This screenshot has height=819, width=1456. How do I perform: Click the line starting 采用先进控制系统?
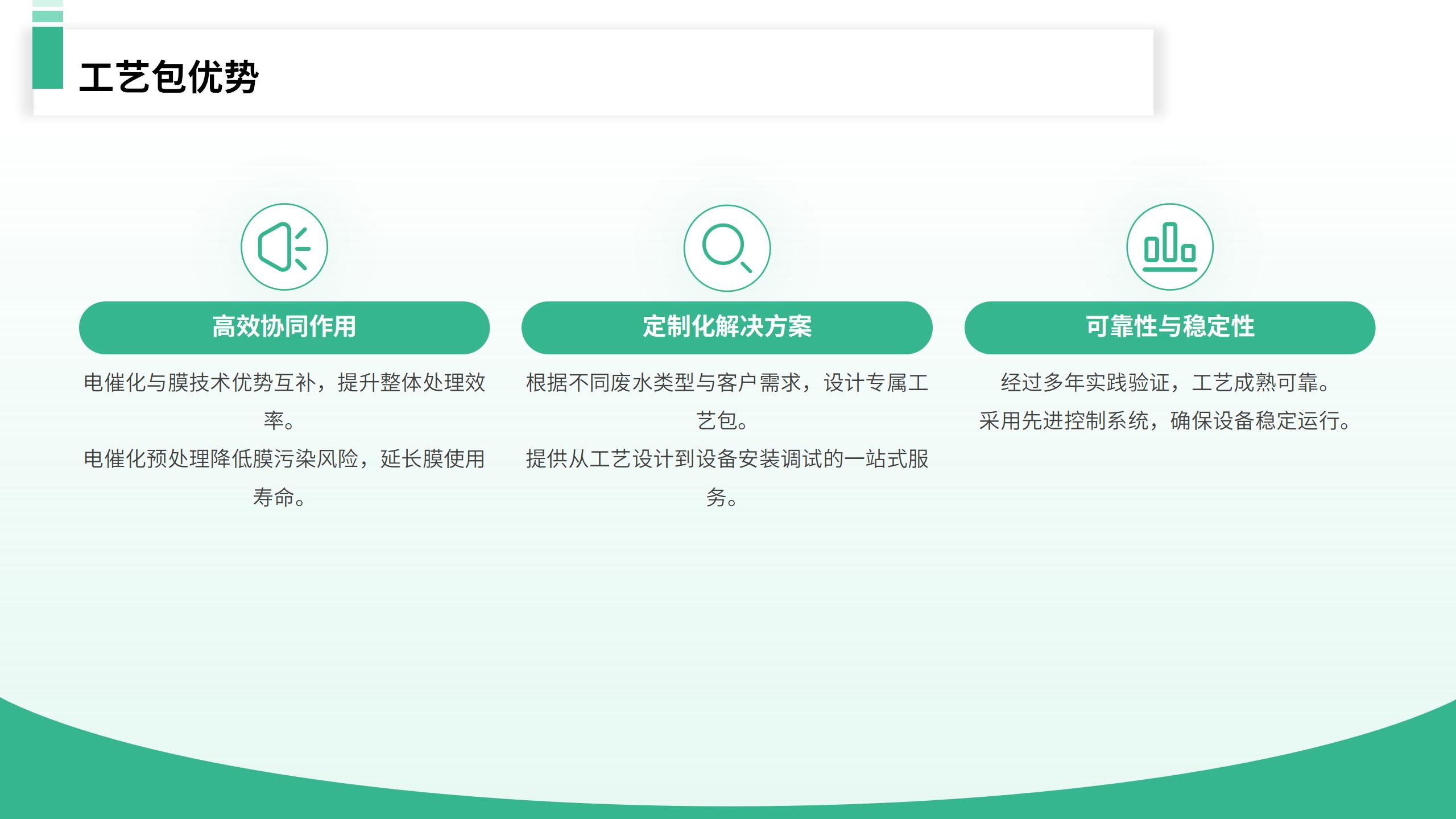(1165, 421)
